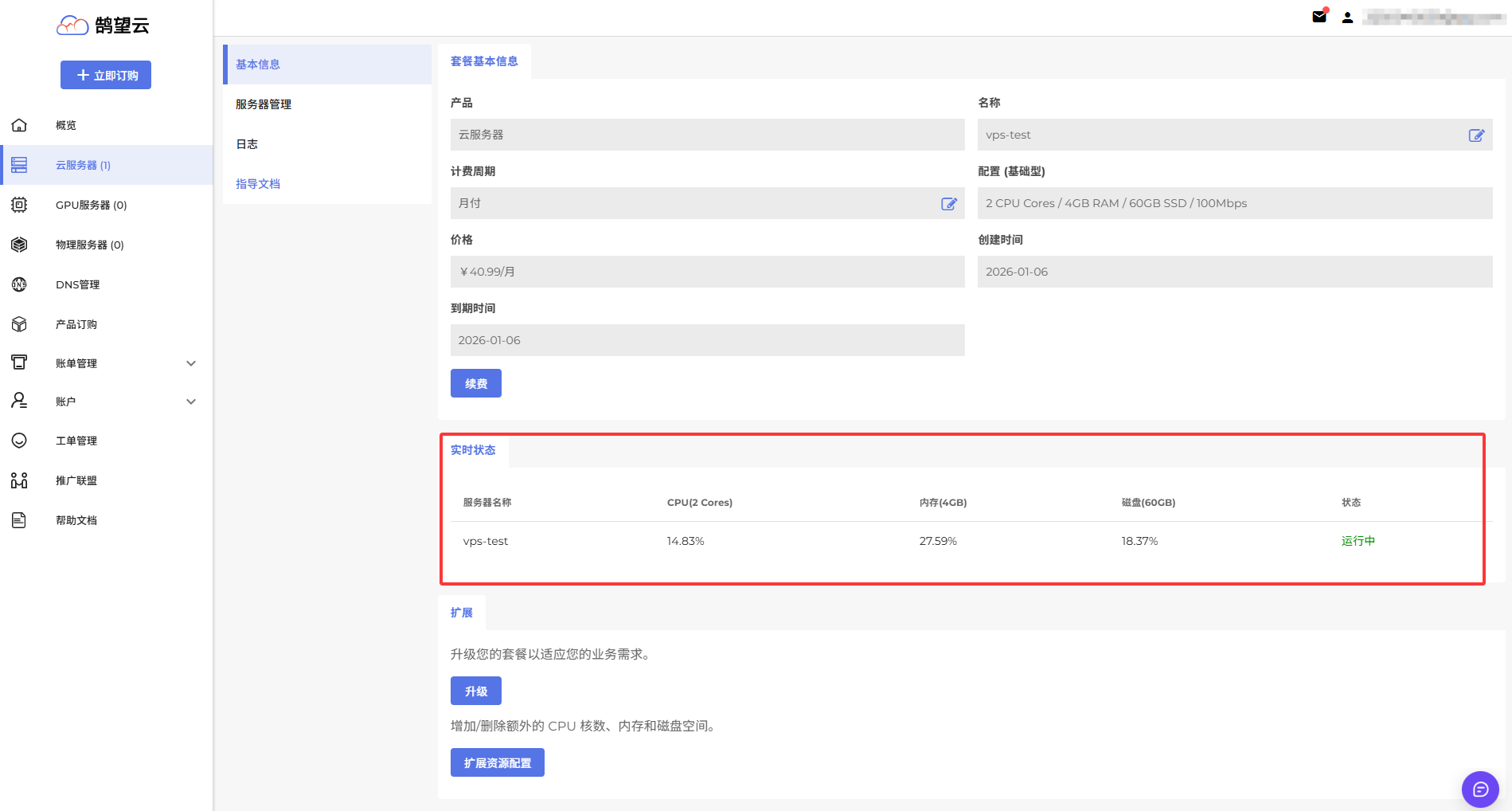Viewport: 1512px width, 811px height.
Task: Click the 扩展资源配置 button
Action: (497, 762)
